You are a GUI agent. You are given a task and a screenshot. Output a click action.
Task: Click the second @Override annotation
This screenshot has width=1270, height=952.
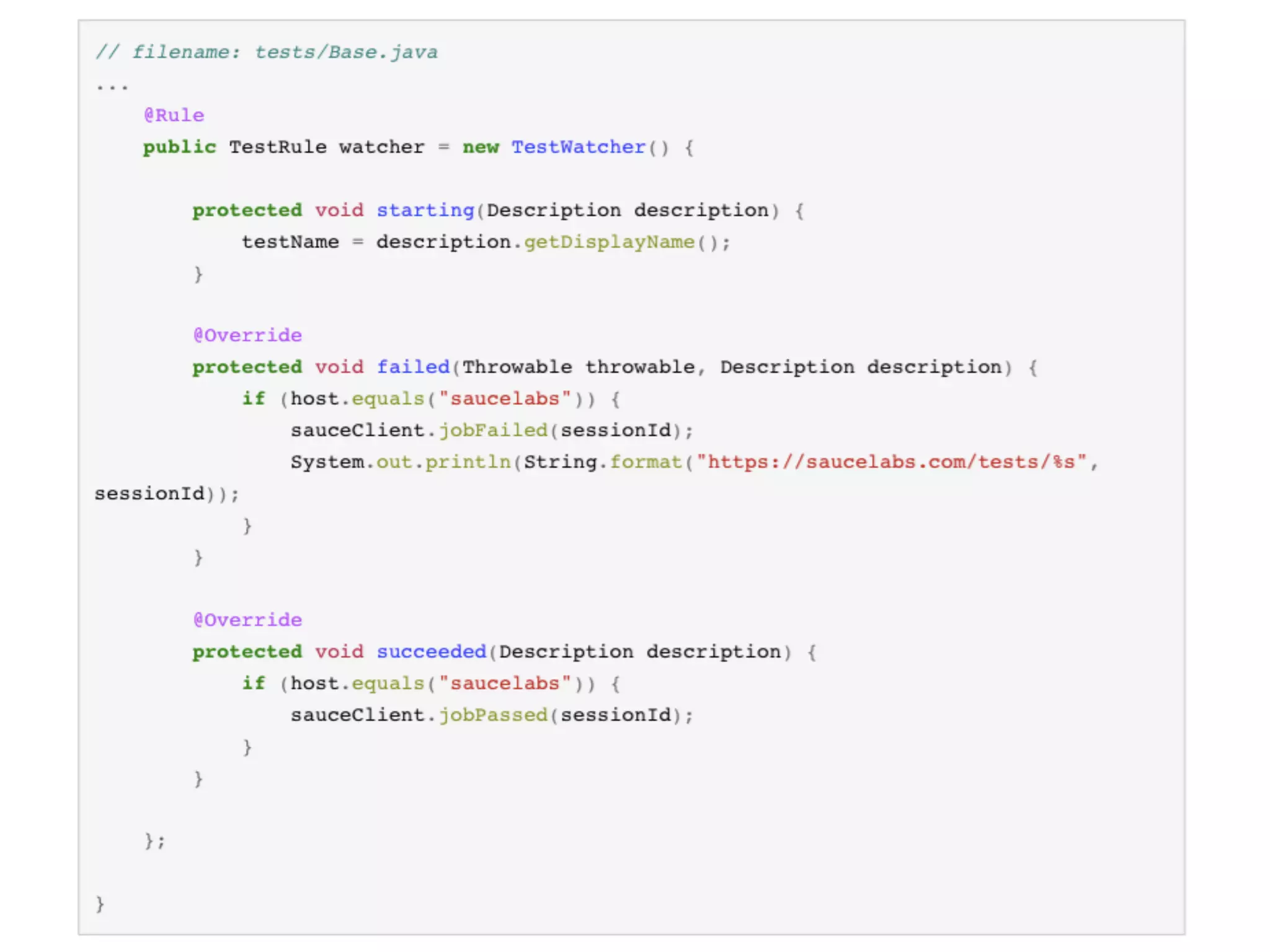coord(247,620)
